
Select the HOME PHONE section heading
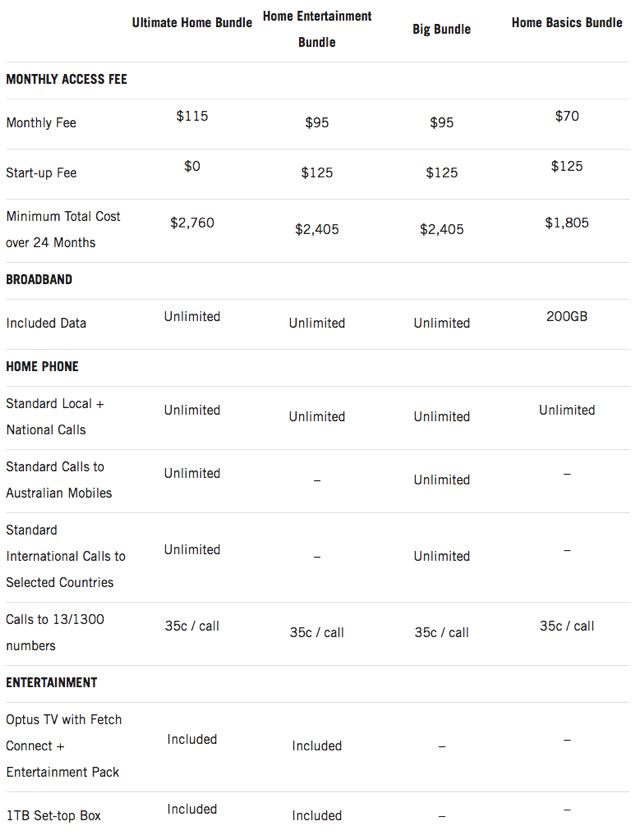point(42,367)
